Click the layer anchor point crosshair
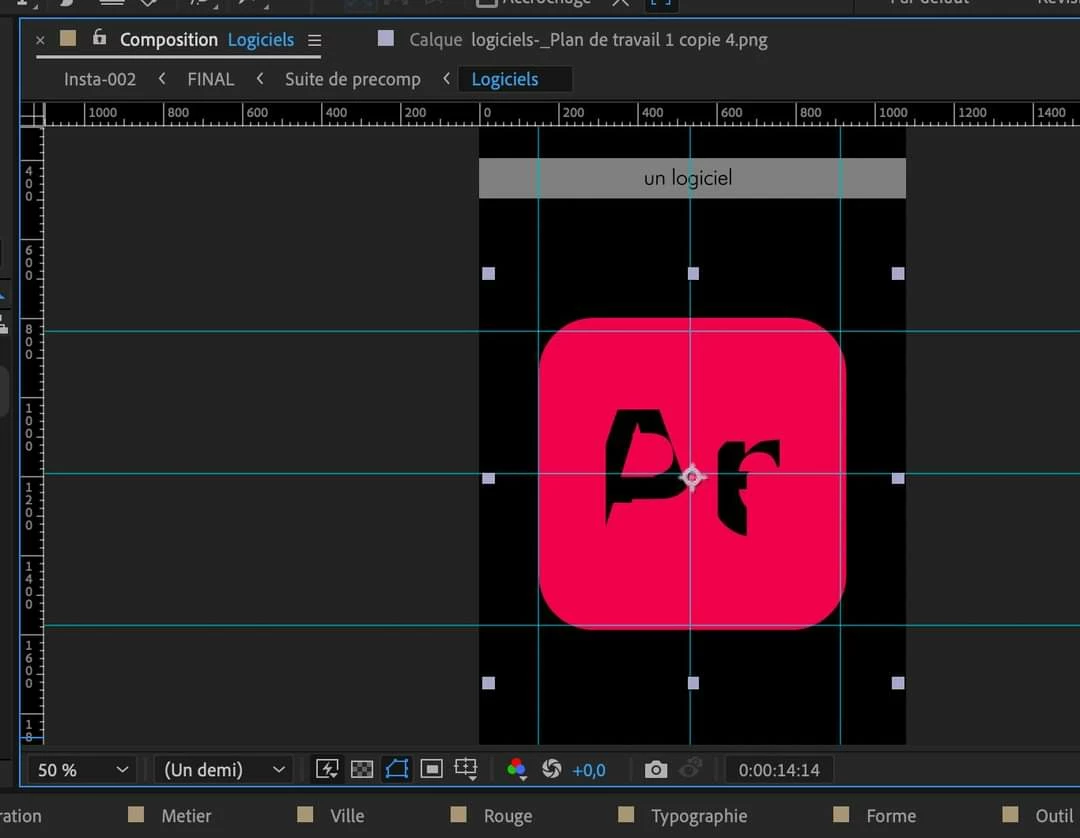Screen dimensions: 1080x838 pos(692,476)
